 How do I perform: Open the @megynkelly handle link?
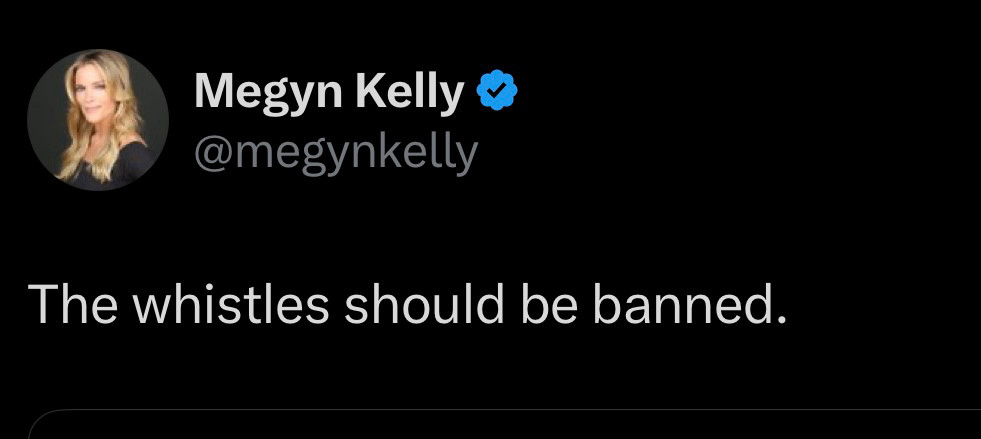pos(336,153)
